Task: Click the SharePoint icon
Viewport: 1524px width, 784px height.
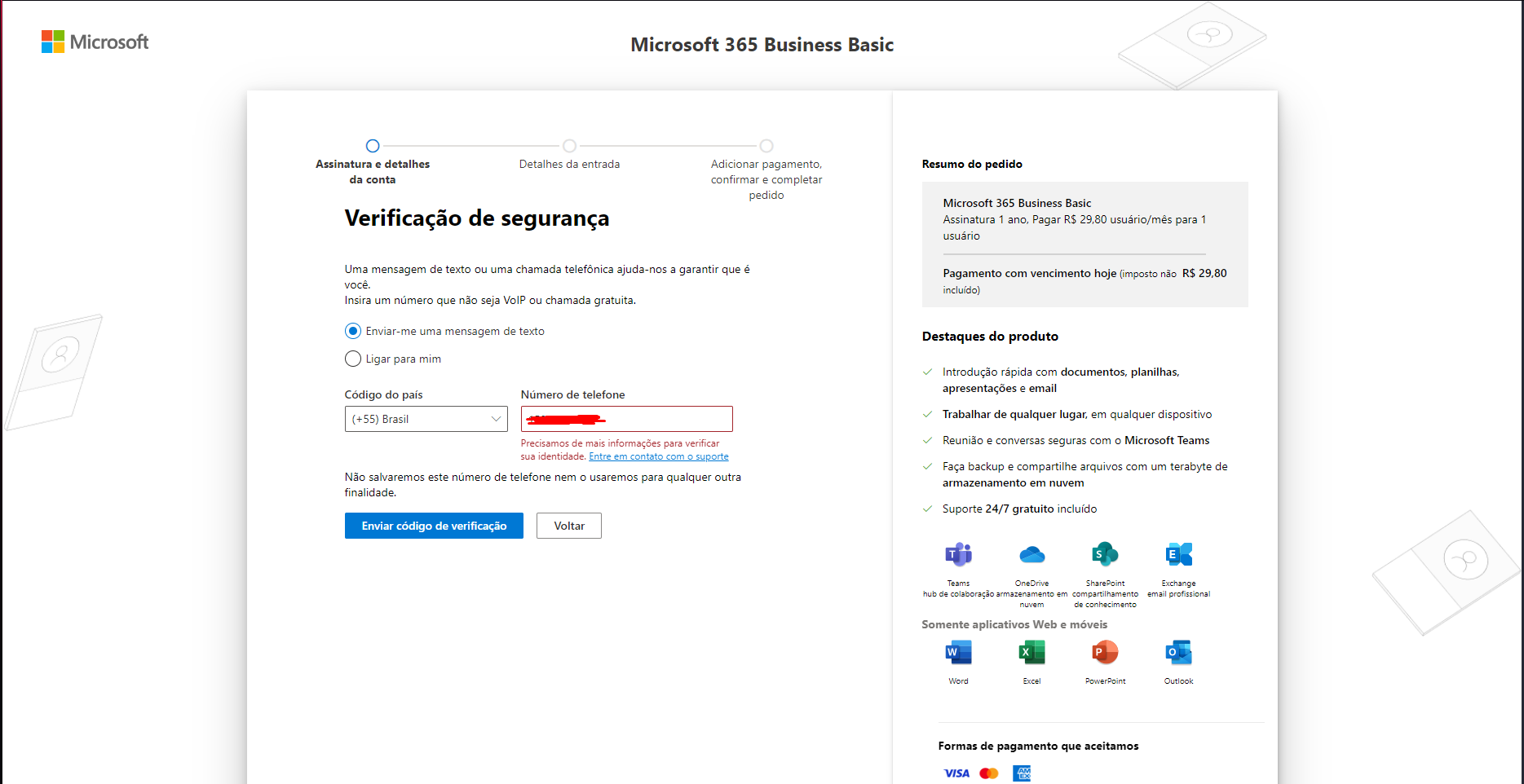Action: point(1105,555)
